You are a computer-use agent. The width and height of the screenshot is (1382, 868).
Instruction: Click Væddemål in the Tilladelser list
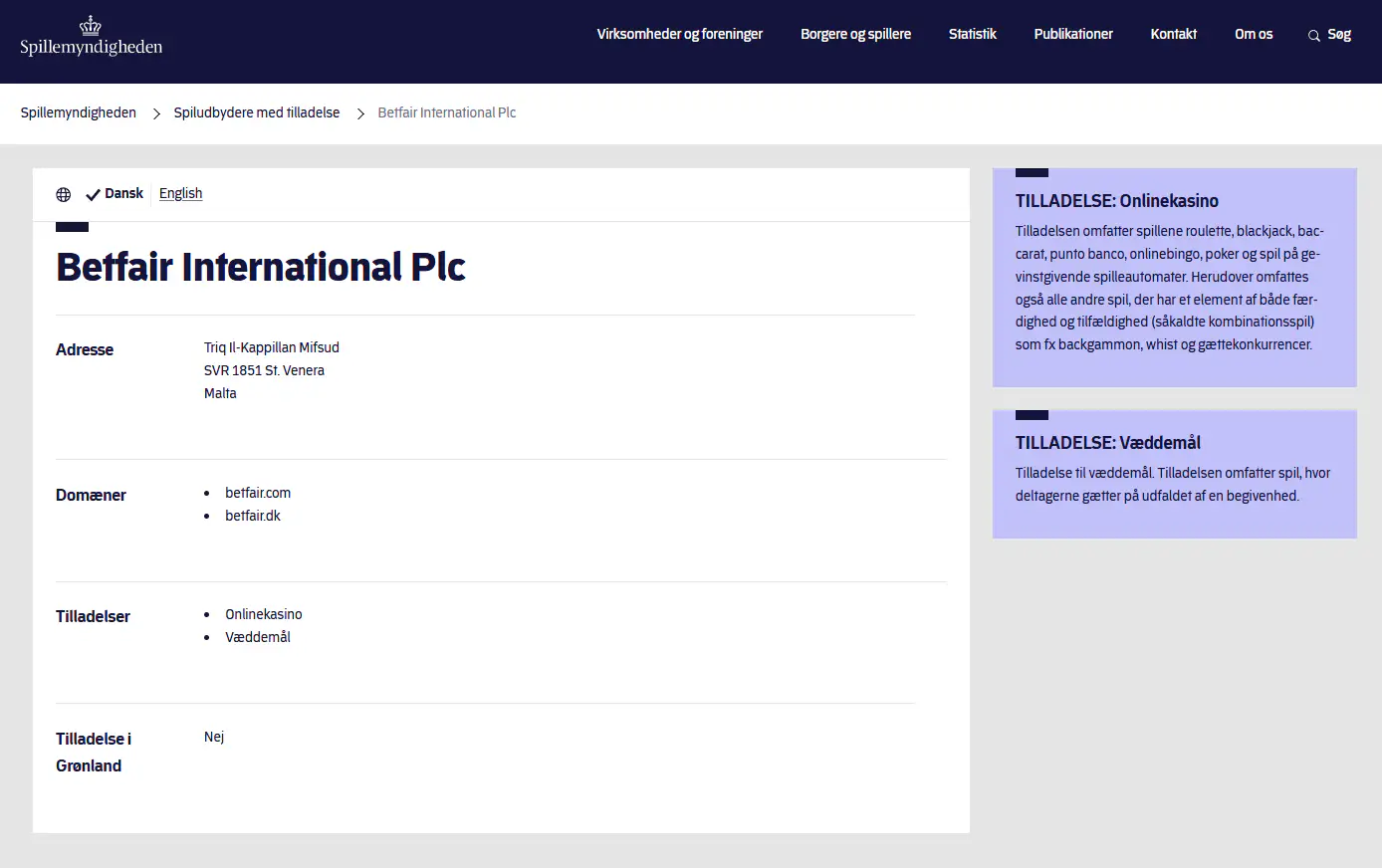[258, 637]
